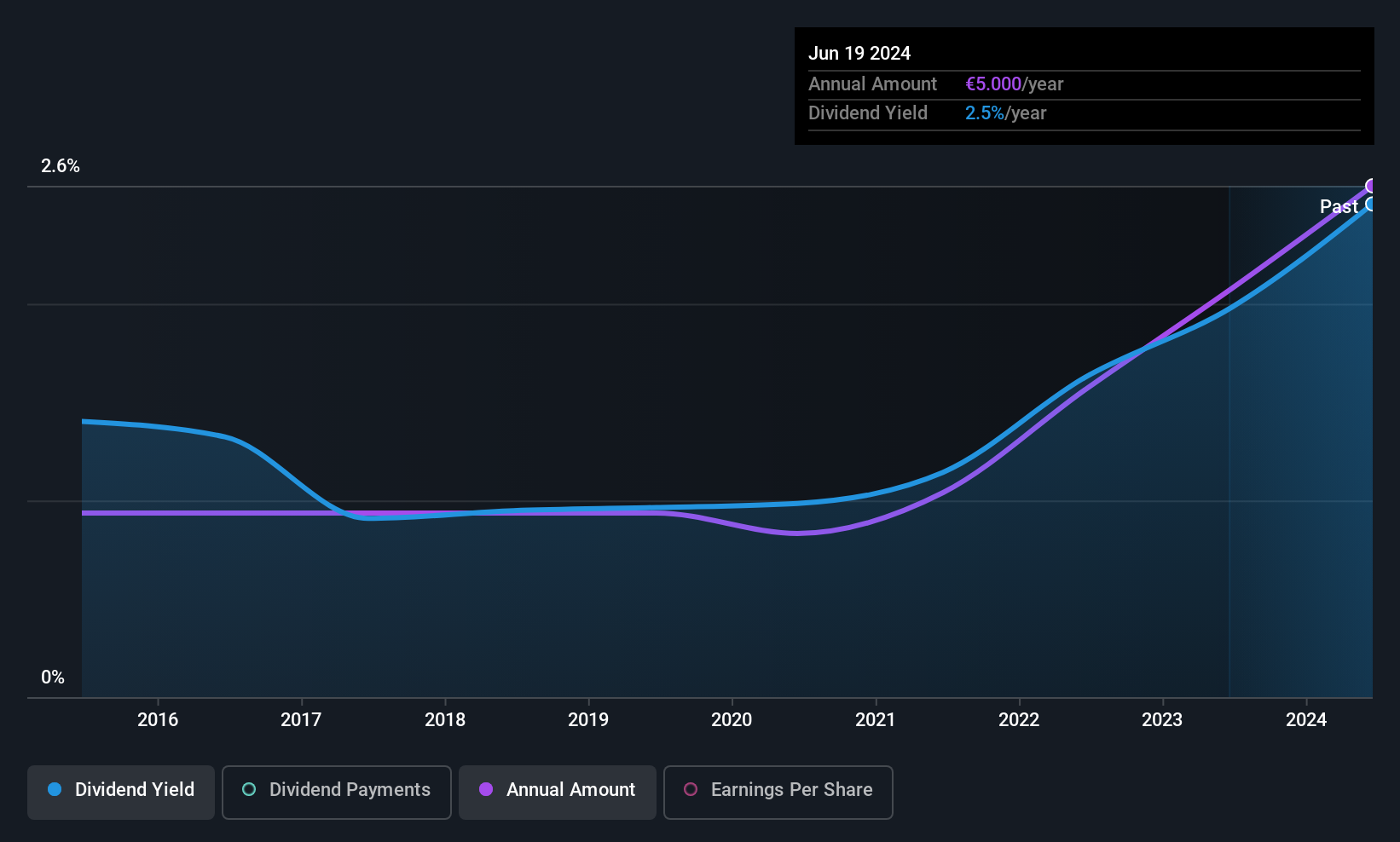This screenshot has height=842, width=1400.
Task: Click the purple Annual Amount legend dot
Action: click(486, 789)
